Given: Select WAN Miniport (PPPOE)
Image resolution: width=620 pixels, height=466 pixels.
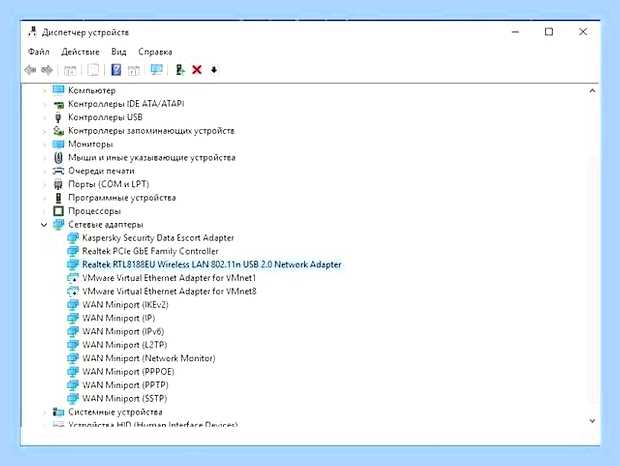Looking at the screenshot, I should tap(128, 372).
